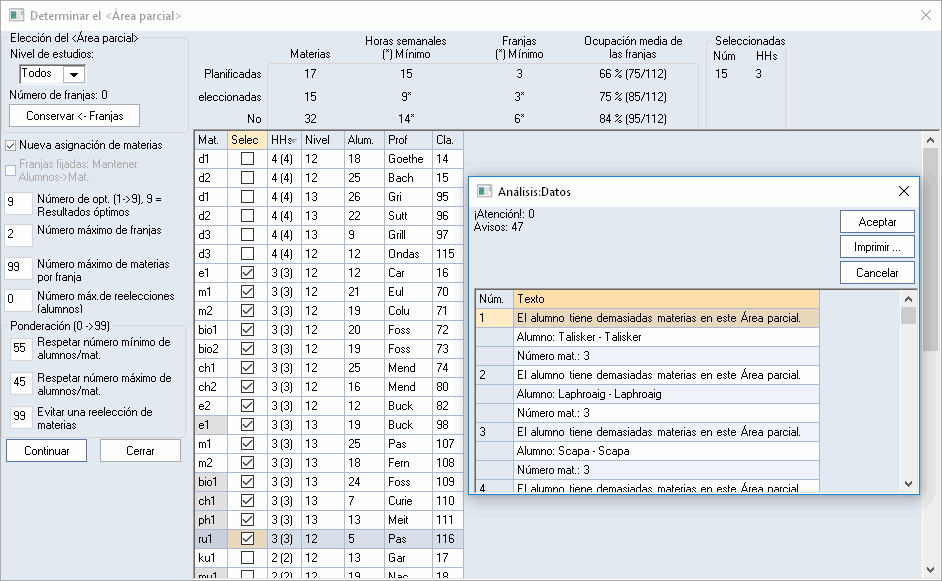Screen dimensions: 942x581
Task: Click the Análisis:Datos dialog title icon
Action: pos(484,191)
